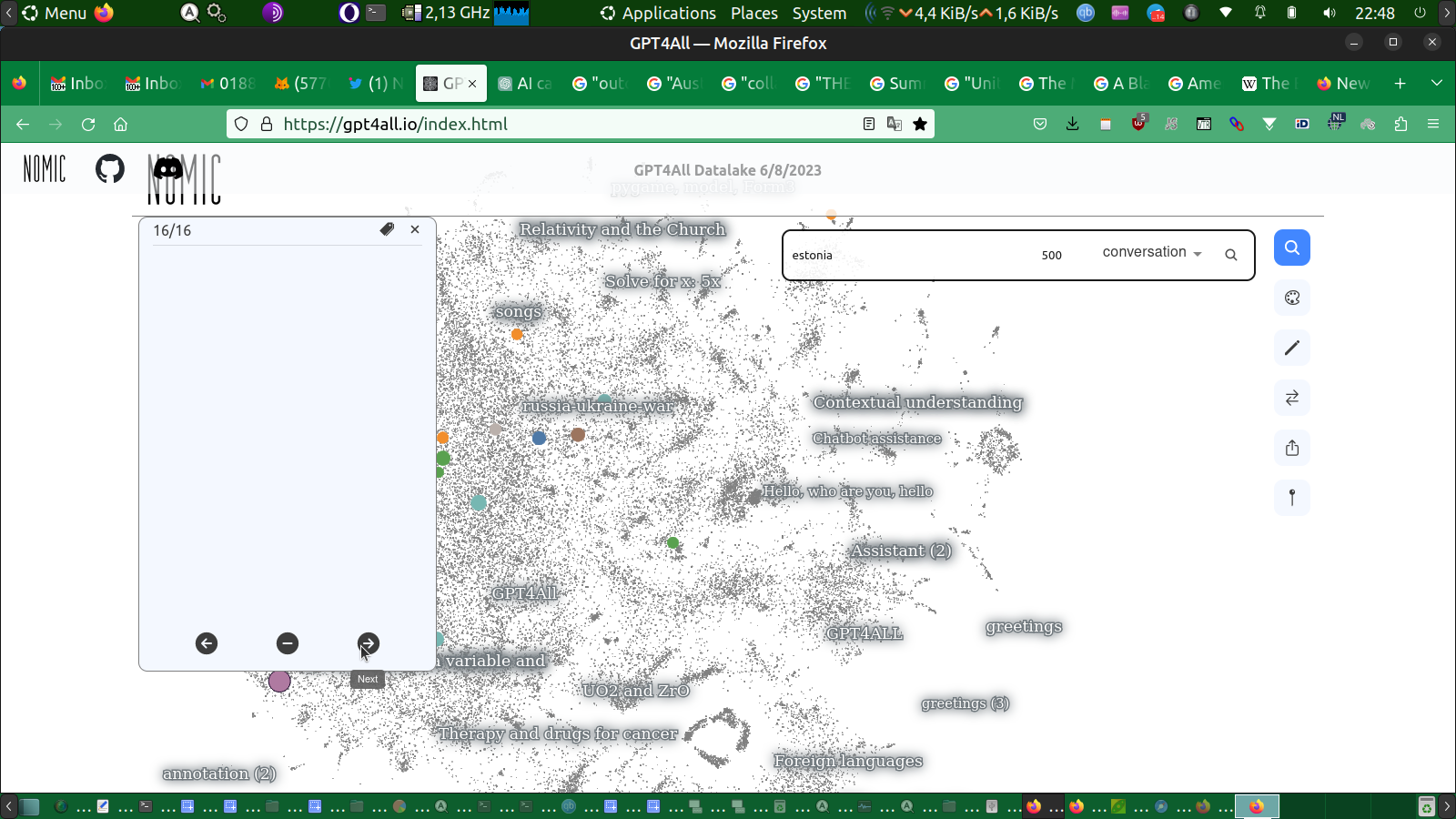Submit the search with the magnifier icon

1231,255
